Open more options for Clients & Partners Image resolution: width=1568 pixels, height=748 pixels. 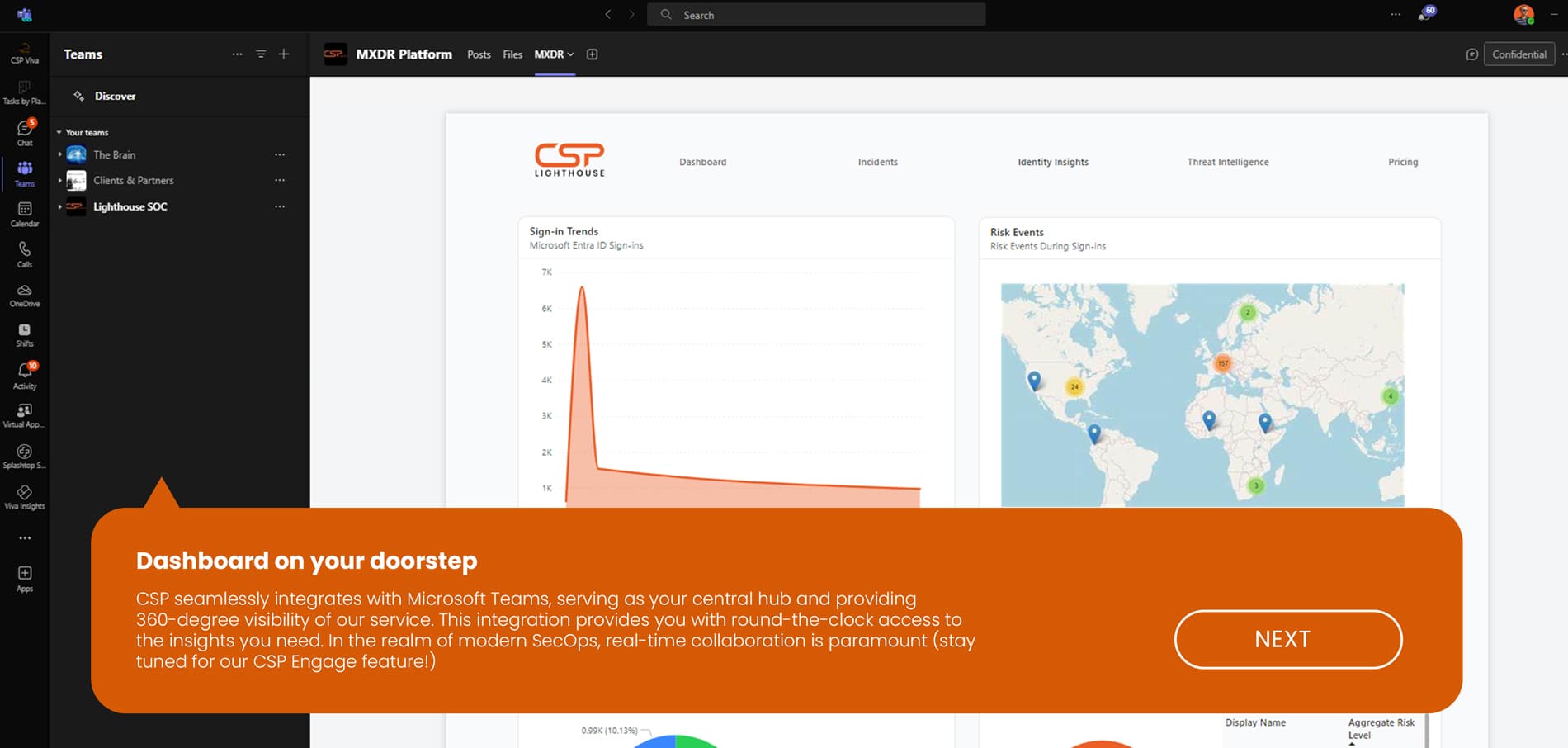click(280, 180)
